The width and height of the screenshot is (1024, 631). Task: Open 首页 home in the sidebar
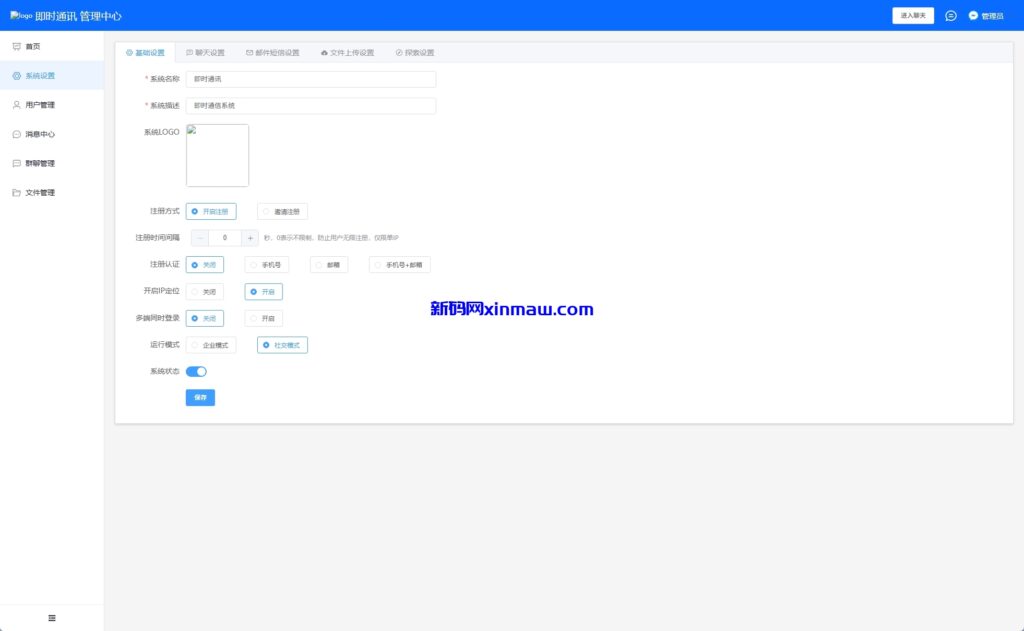coord(32,47)
